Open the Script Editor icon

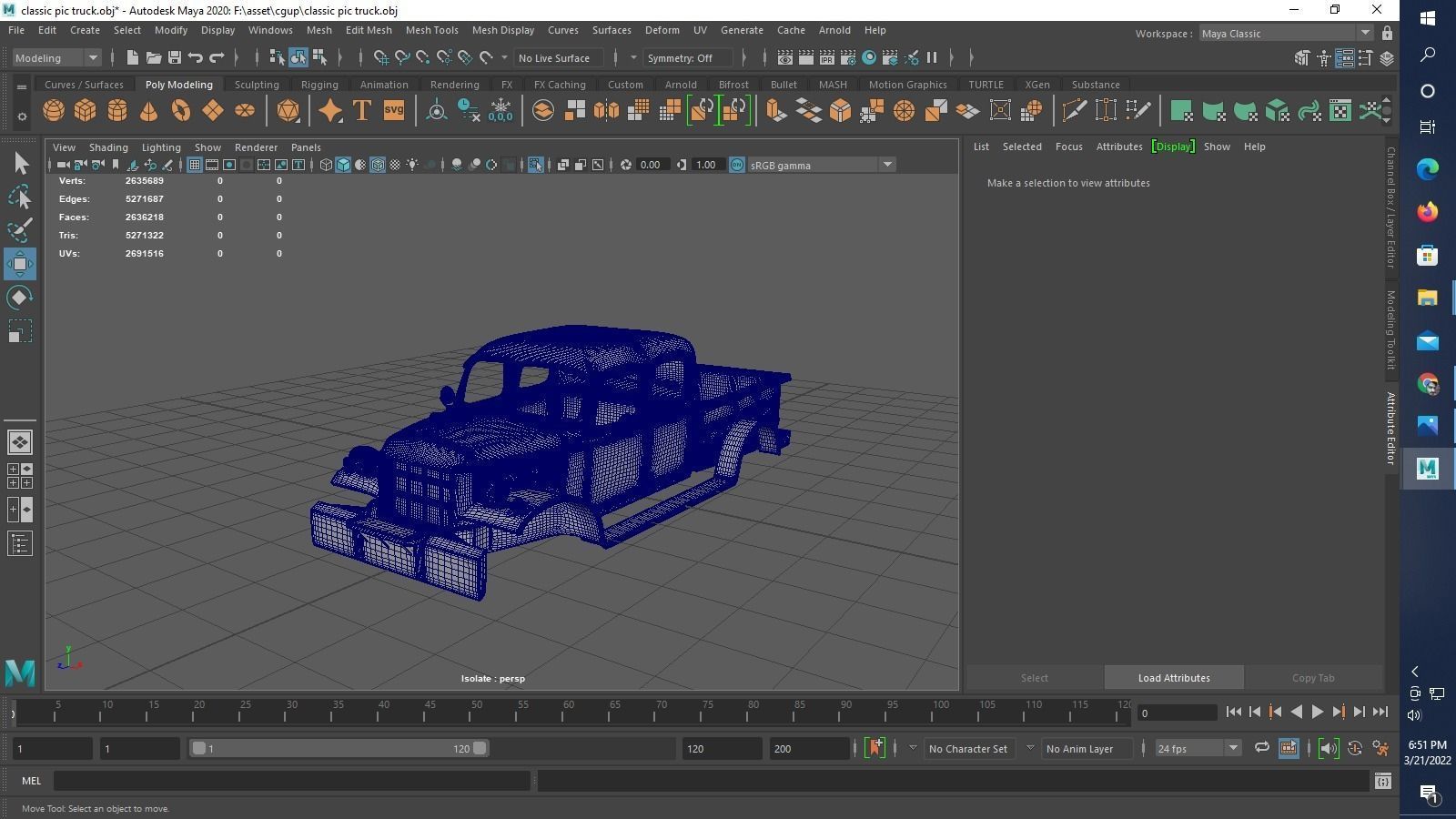(1383, 781)
